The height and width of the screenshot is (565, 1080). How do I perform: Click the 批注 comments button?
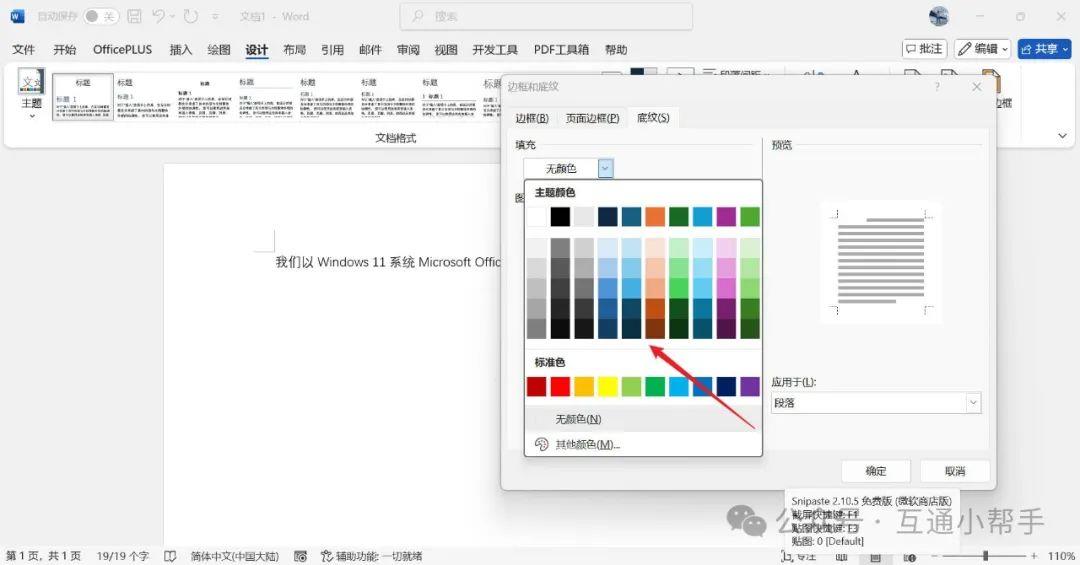pos(924,49)
